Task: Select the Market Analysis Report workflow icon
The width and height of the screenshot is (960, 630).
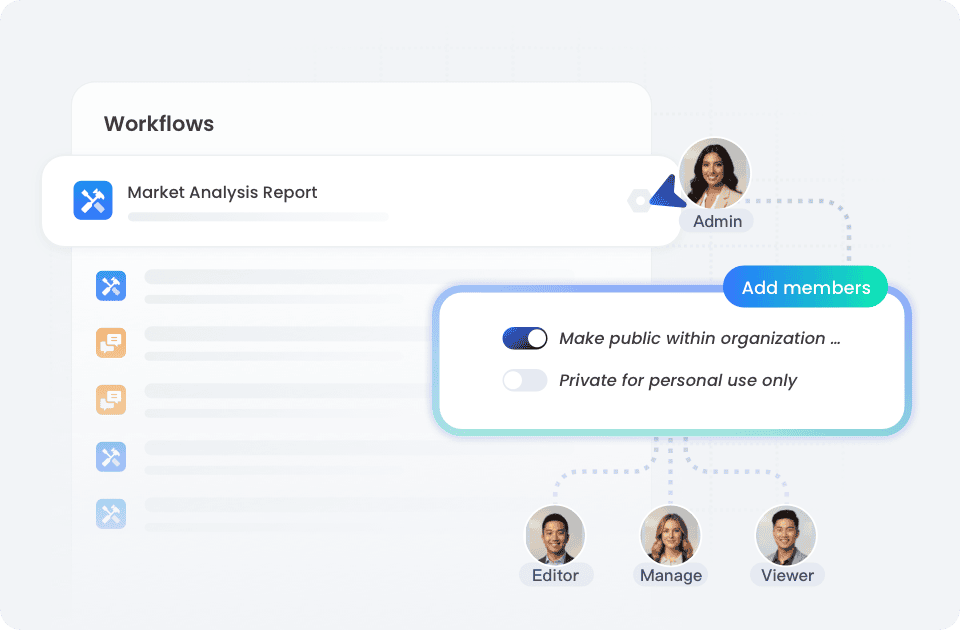Action: point(92,200)
